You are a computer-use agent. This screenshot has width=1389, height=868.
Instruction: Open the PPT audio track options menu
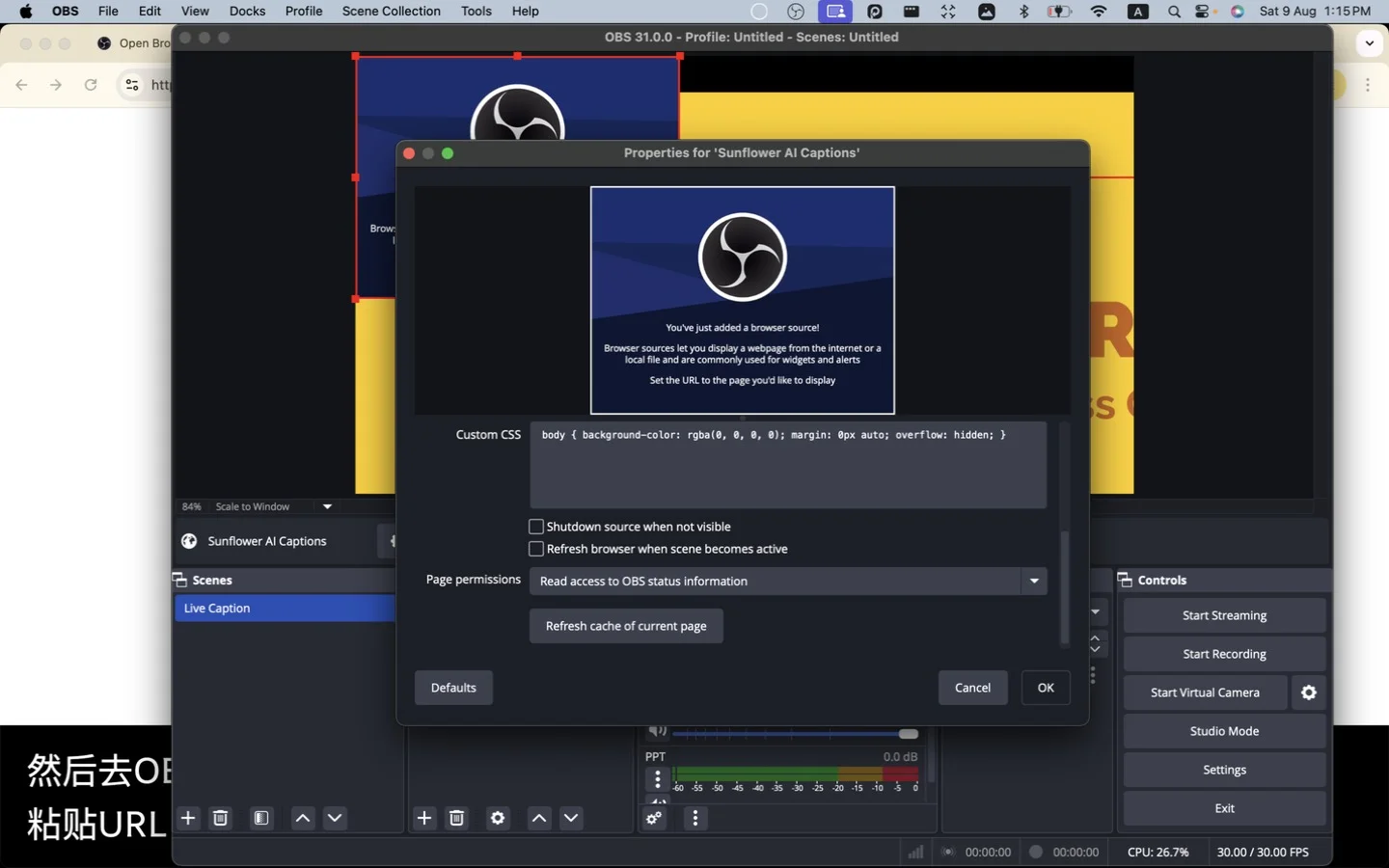(x=658, y=779)
